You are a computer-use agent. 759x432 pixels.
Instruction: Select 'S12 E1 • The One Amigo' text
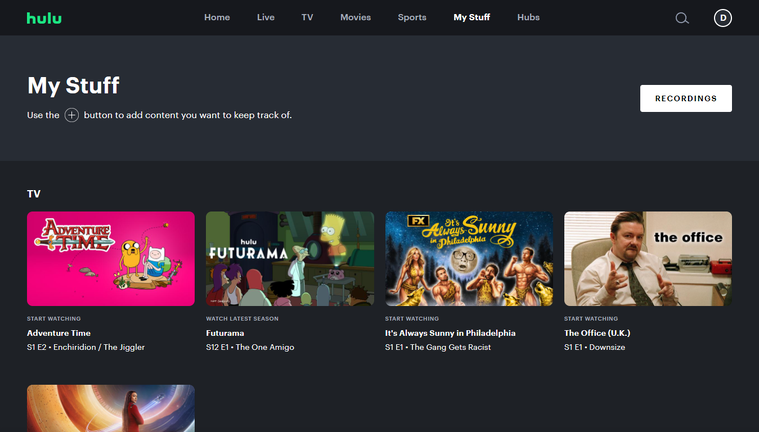pos(250,347)
